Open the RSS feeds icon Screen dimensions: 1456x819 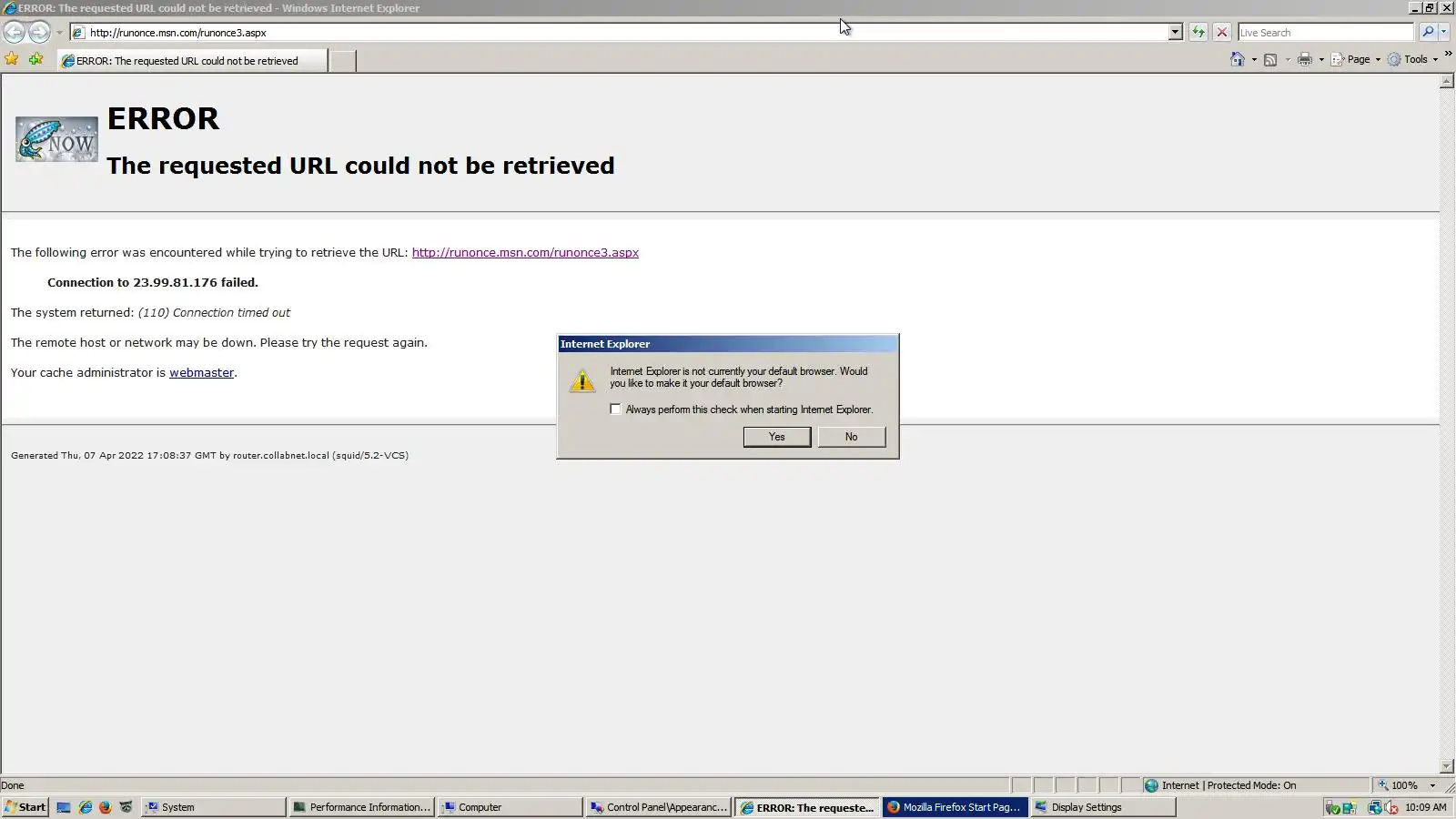coord(1270,59)
